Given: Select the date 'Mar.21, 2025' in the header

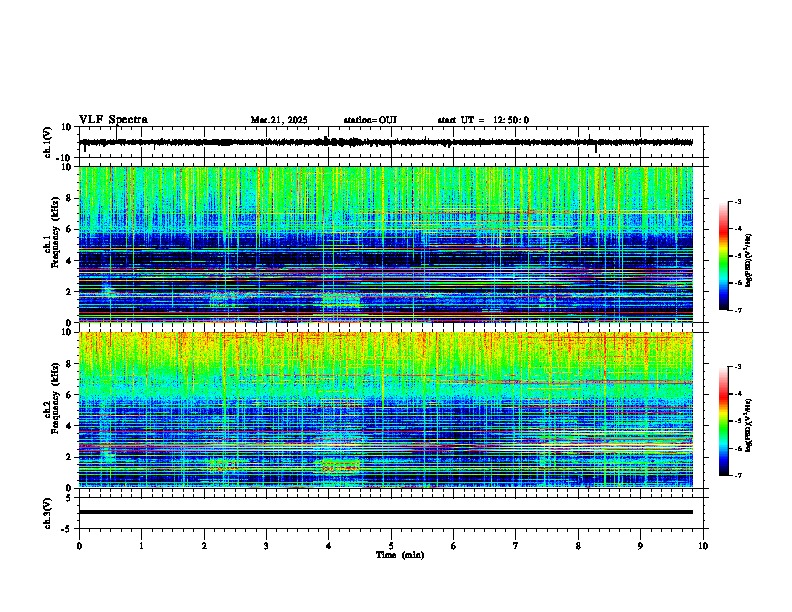Looking at the screenshot, I should click(279, 120).
